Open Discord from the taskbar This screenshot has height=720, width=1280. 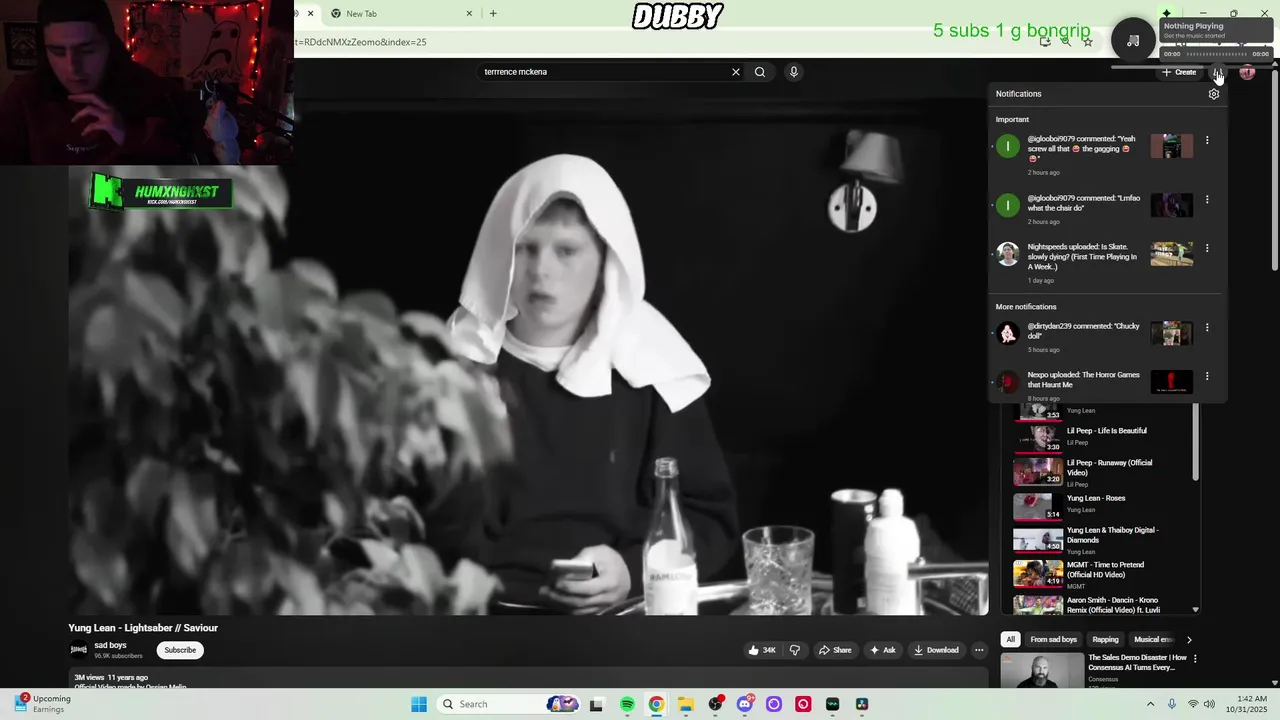[745, 704]
